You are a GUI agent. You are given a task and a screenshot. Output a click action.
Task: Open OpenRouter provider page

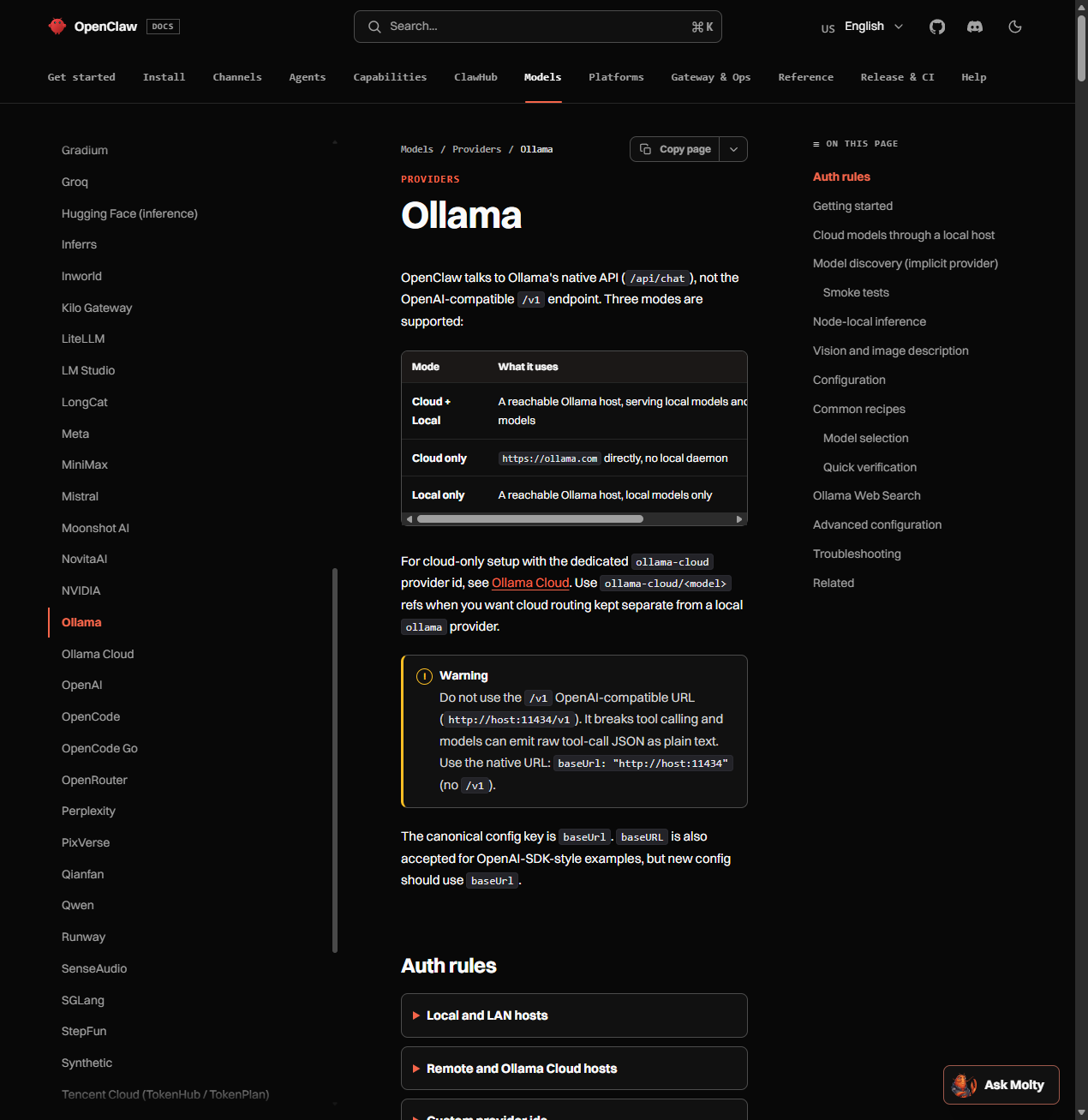click(x=94, y=780)
